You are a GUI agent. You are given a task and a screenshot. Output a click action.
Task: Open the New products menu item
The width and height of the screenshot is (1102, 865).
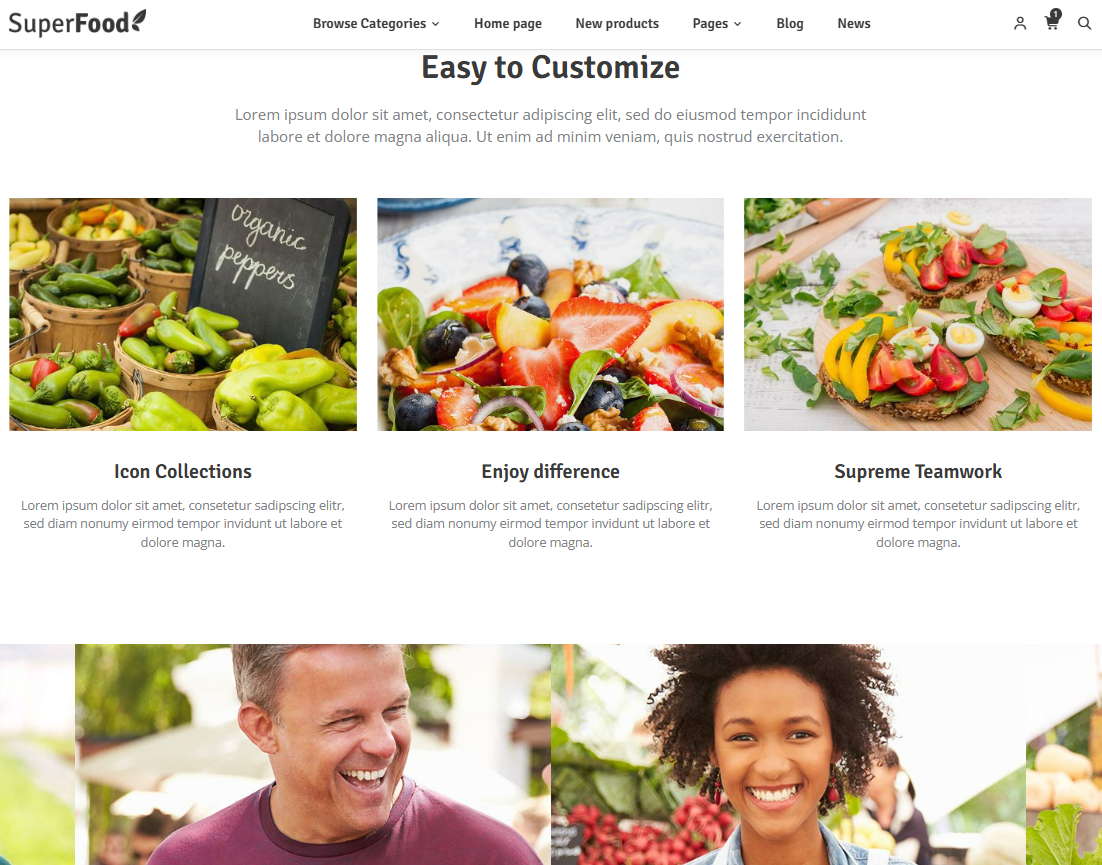coord(617,24)
